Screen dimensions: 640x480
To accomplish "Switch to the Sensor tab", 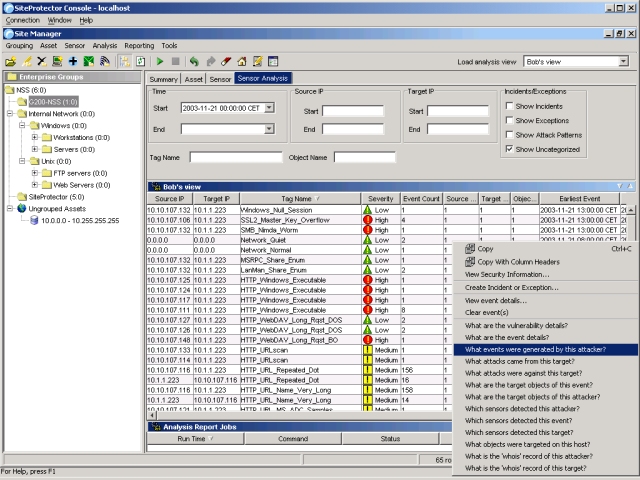I will point(220,79).
